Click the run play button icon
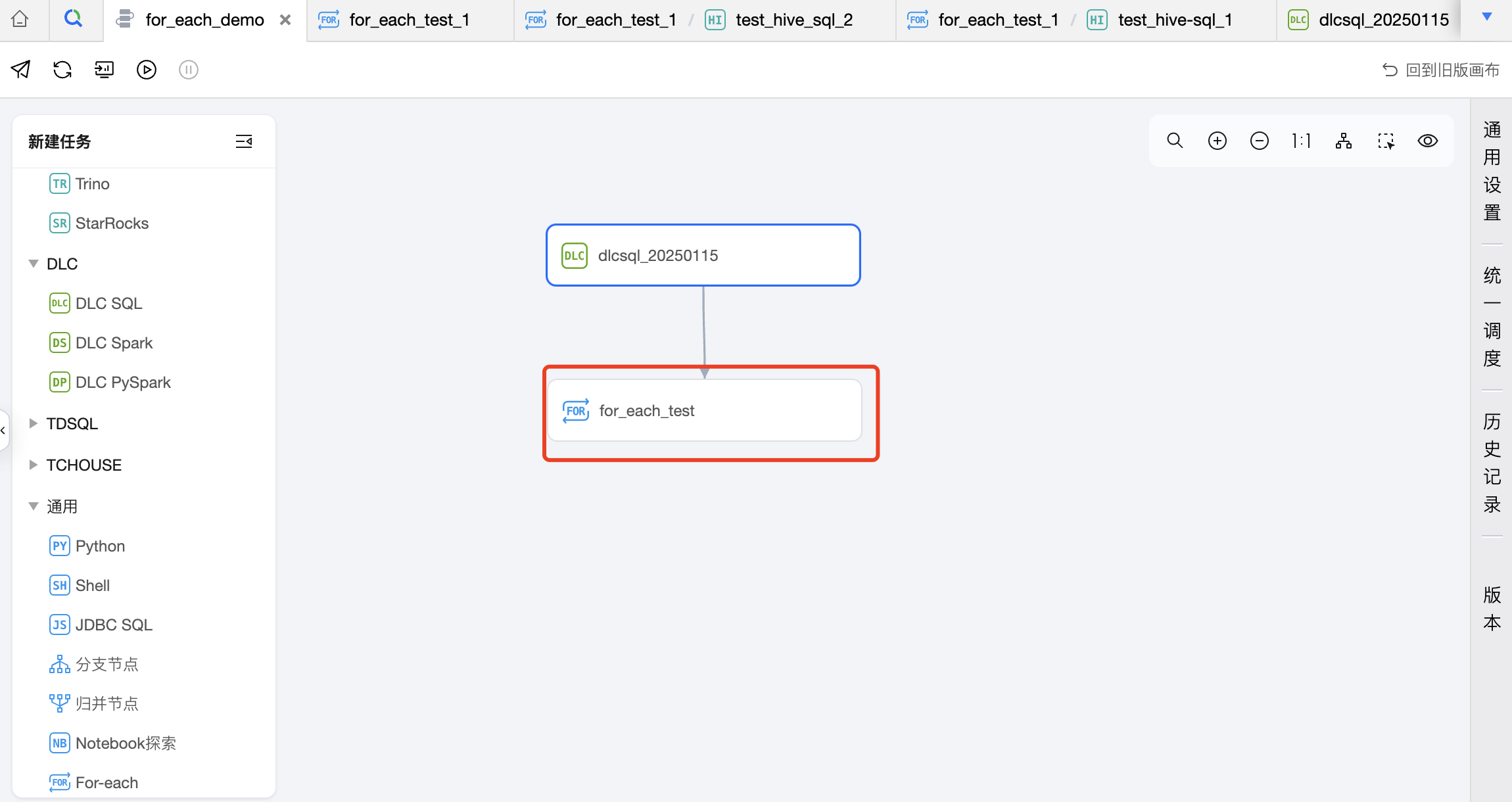1512x802 pixels. tap(147, 70)
